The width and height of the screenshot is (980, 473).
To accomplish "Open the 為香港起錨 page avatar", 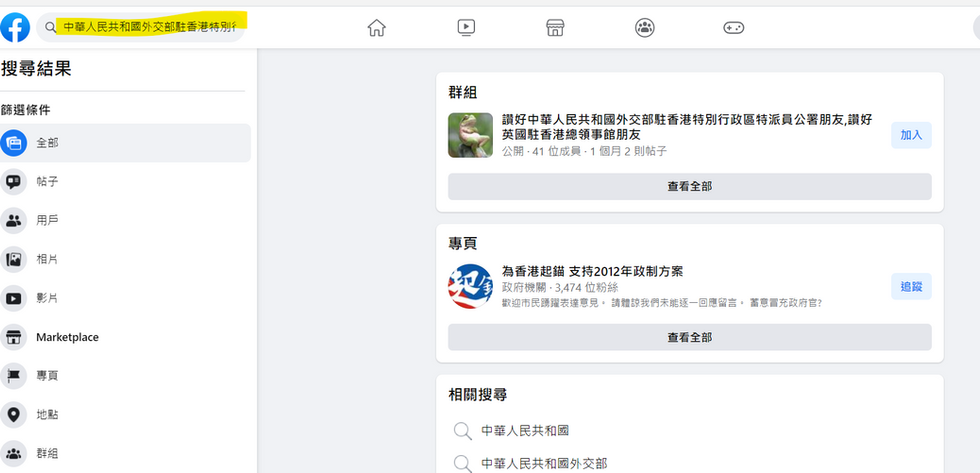I will tap(470, 287).
